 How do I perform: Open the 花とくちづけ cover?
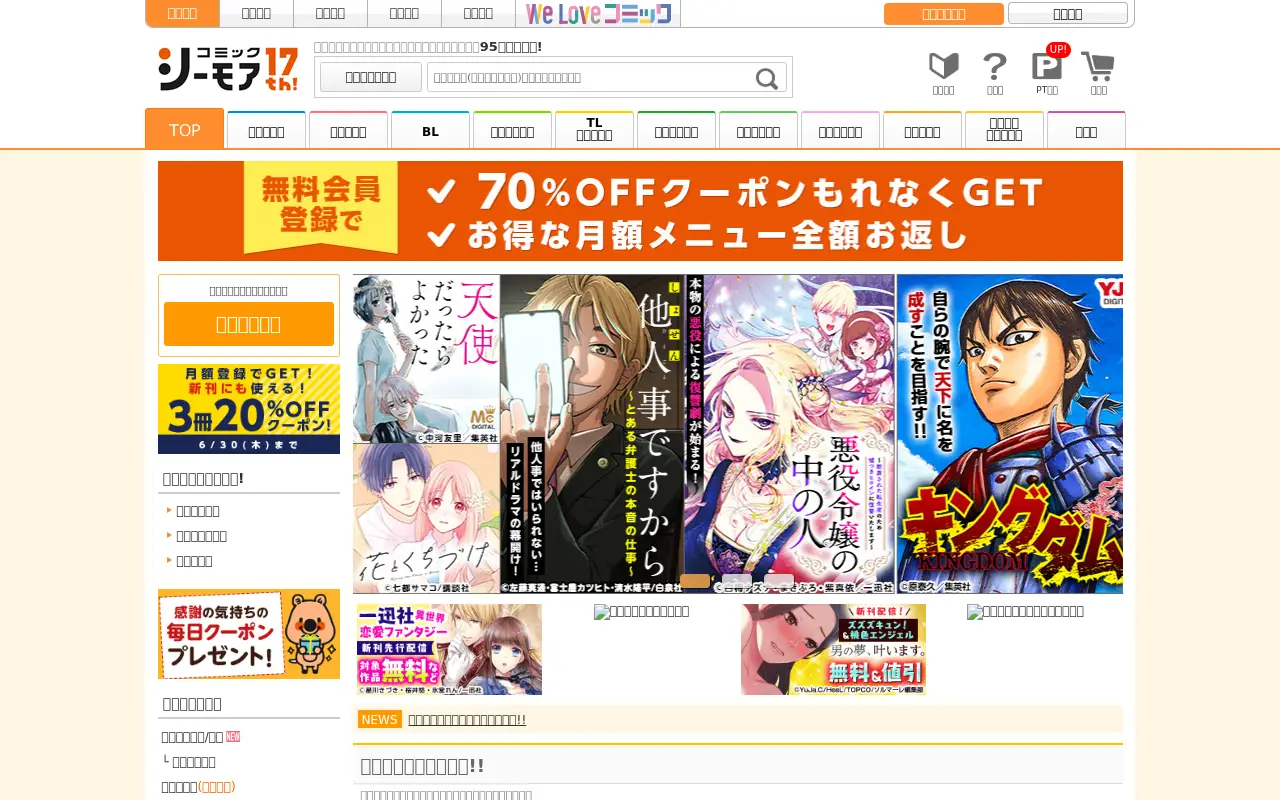426,518
